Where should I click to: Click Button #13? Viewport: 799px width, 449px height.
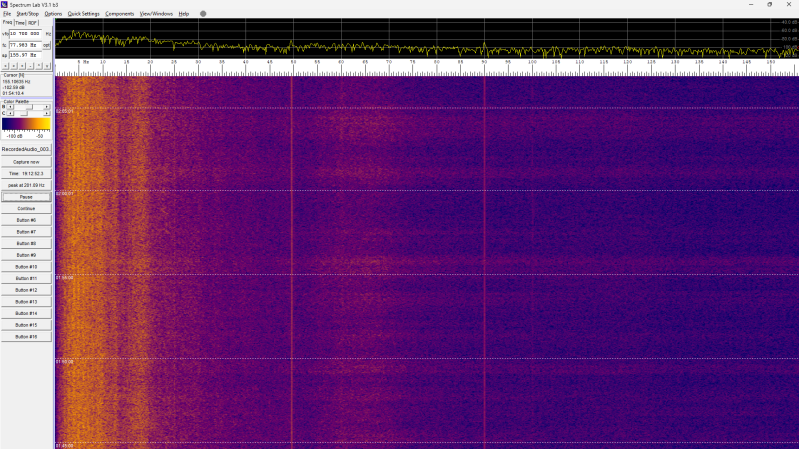(26, 302)
